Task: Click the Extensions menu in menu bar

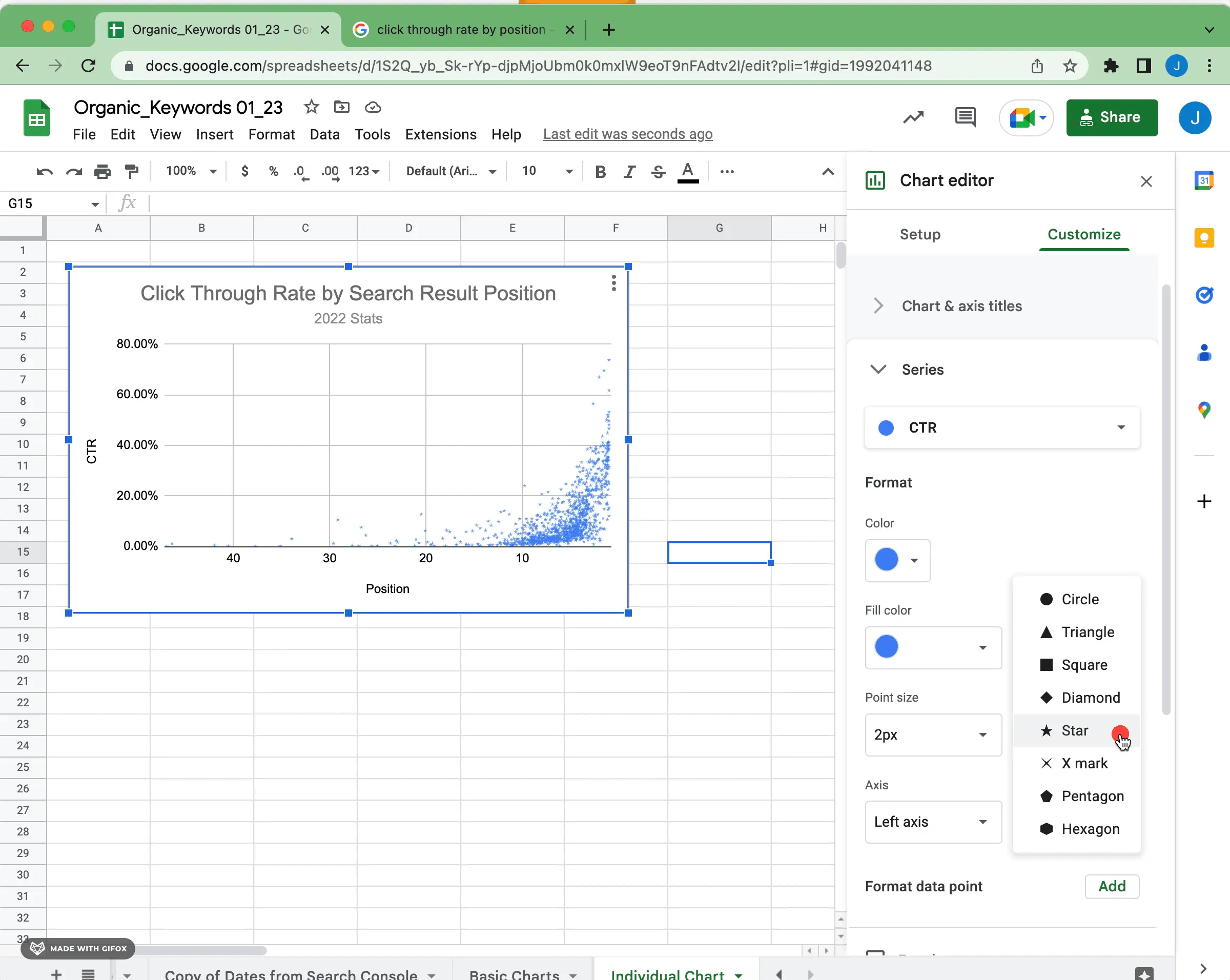Action: pos(441,133)
